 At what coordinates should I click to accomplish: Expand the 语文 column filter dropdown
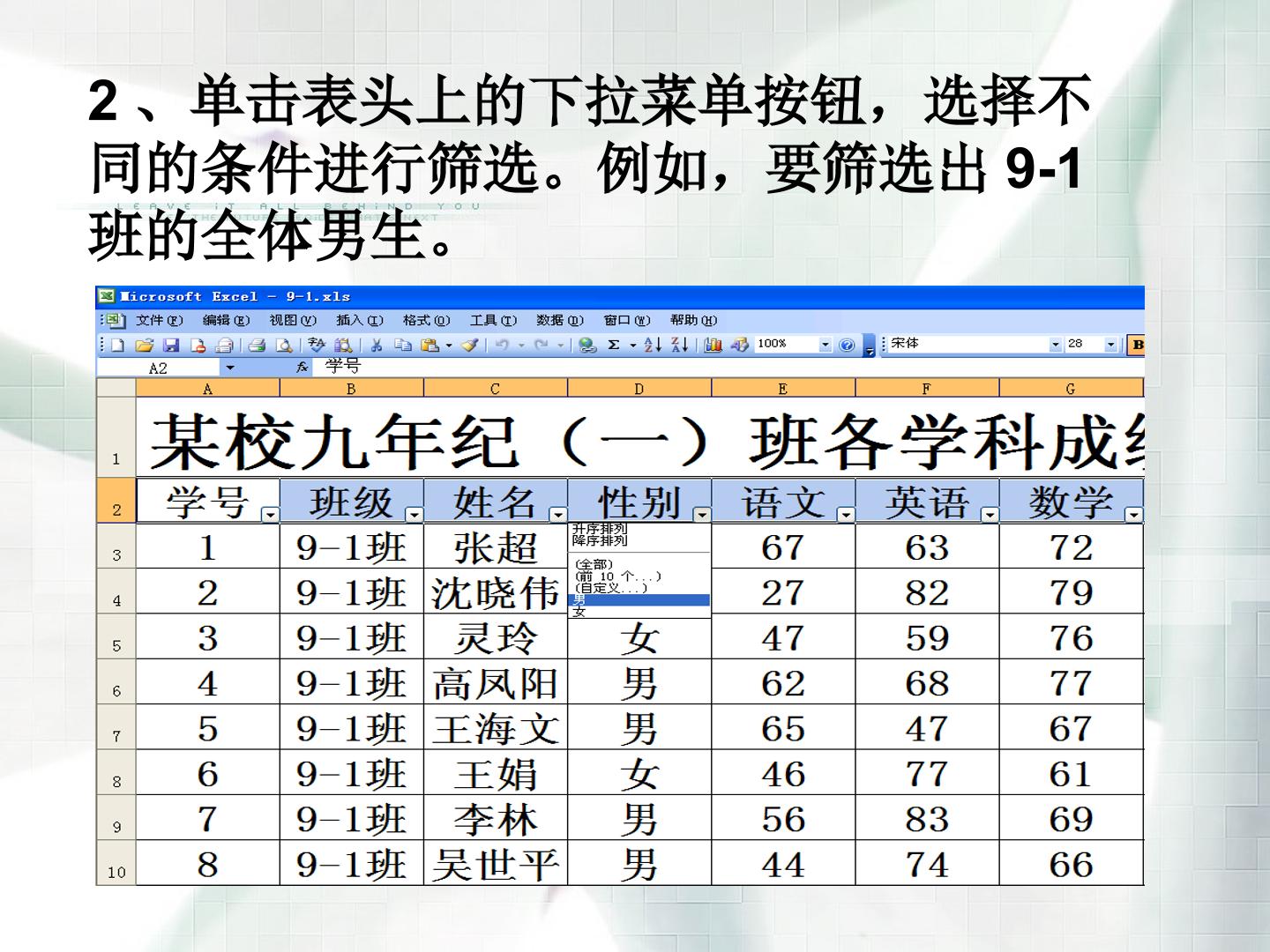tap(846, 515)
